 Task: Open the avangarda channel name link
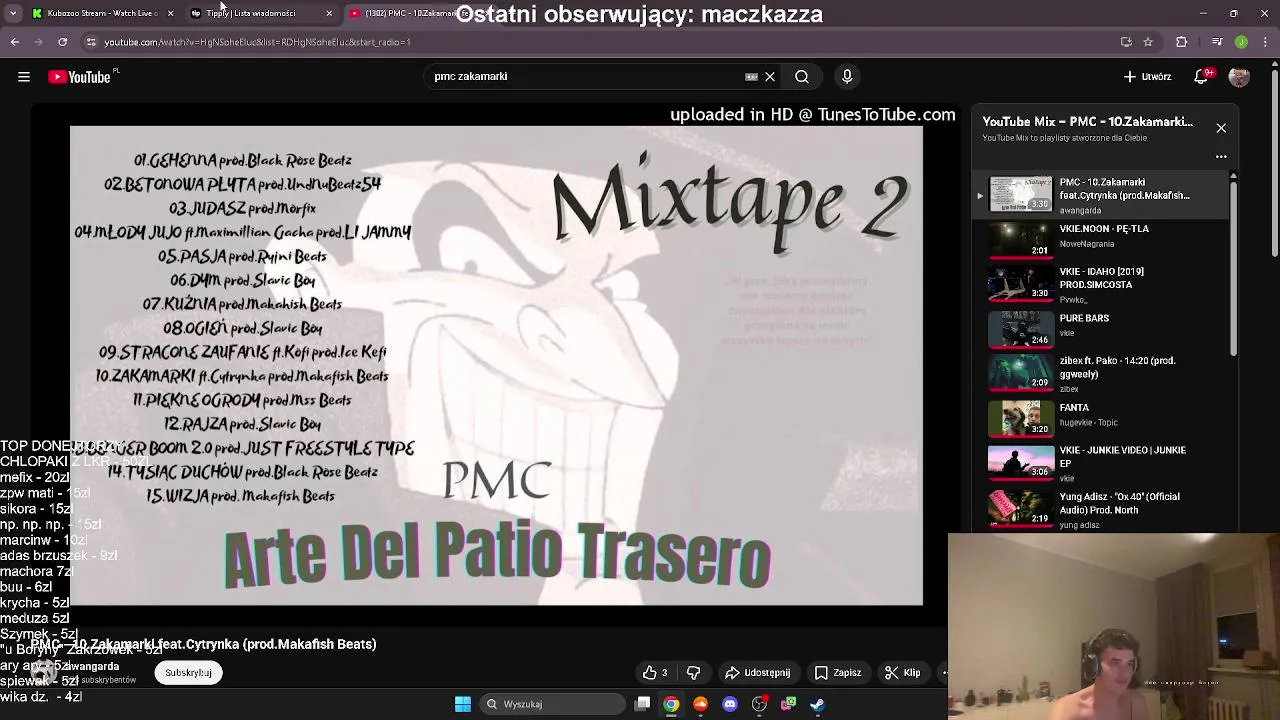click(x=94, y=666)
